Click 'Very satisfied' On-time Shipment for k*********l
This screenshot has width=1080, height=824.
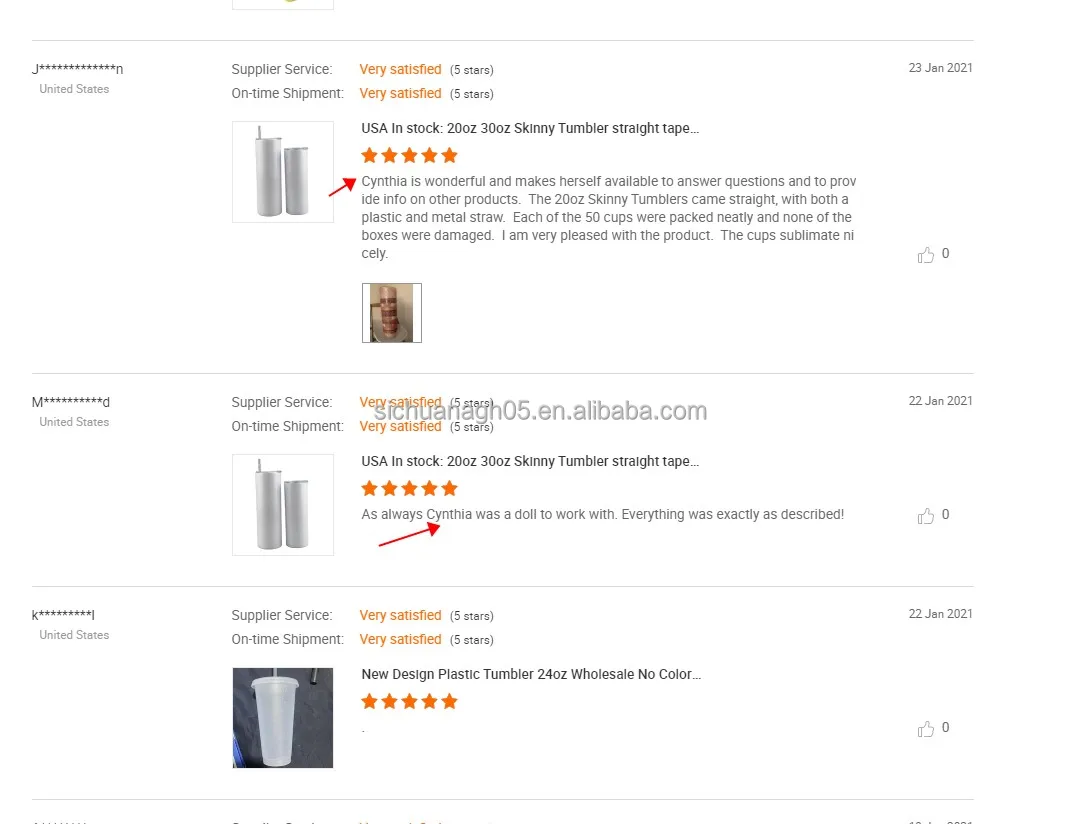click(400, 639)
